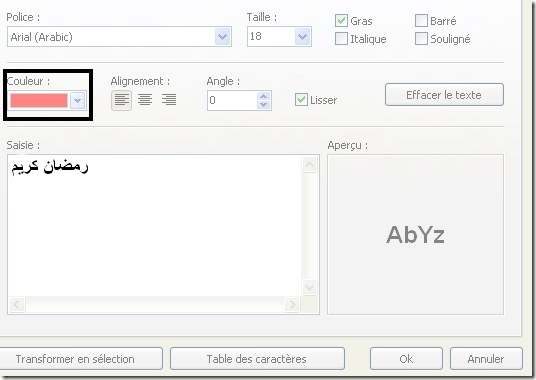Open the Police font dropdown
536x380 pixels.
point(223,37)
